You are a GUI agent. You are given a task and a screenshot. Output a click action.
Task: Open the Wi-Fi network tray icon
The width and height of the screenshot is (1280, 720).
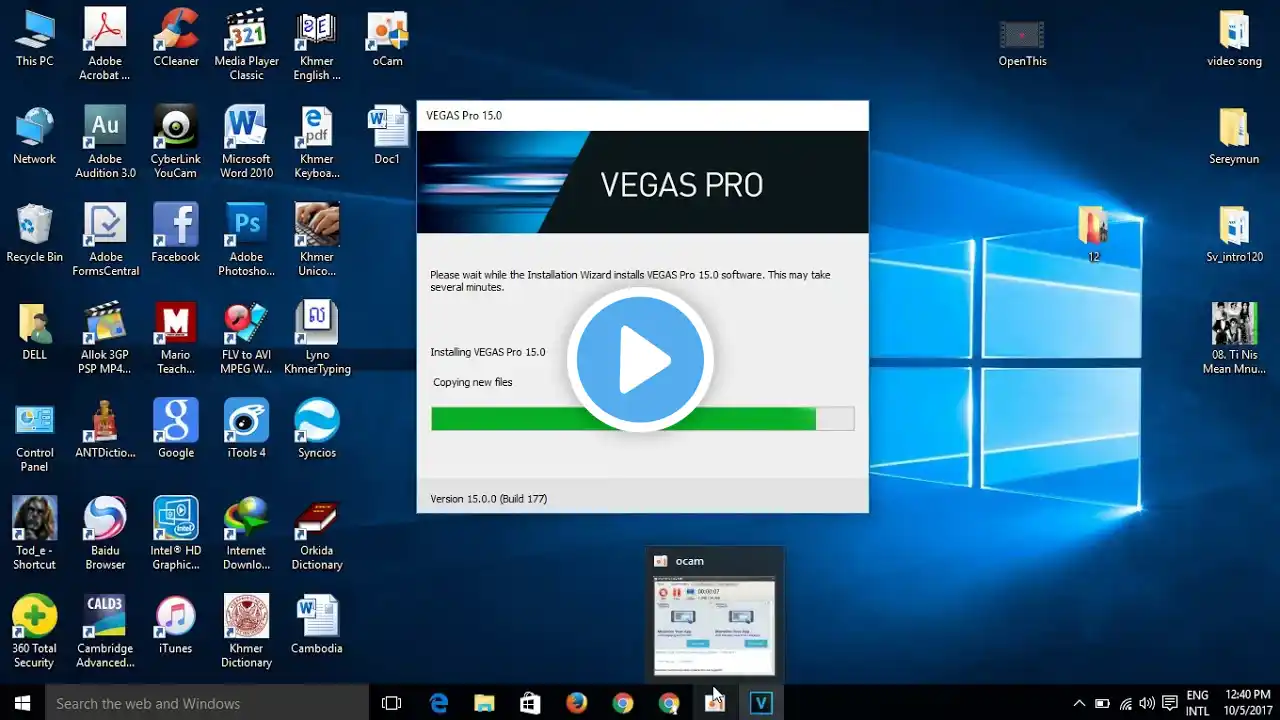(1126, 703)
